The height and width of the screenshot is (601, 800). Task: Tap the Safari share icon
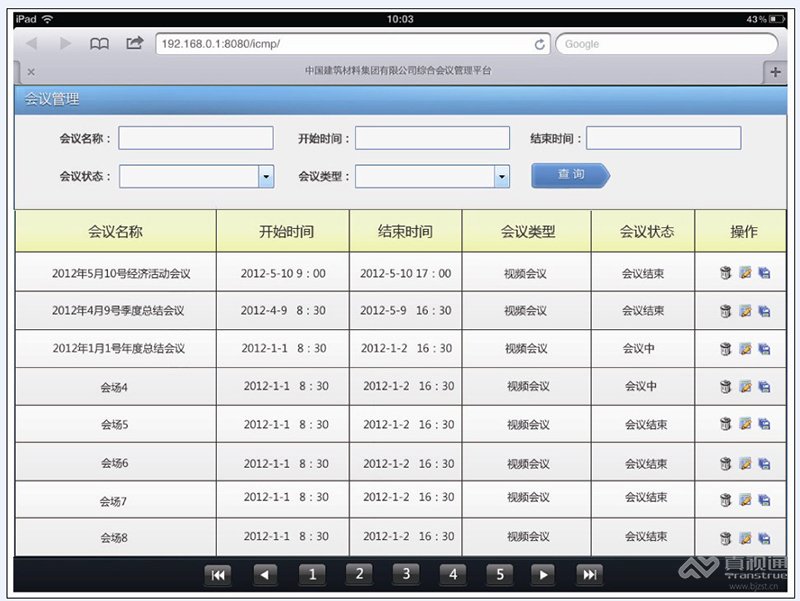[134, 44]
